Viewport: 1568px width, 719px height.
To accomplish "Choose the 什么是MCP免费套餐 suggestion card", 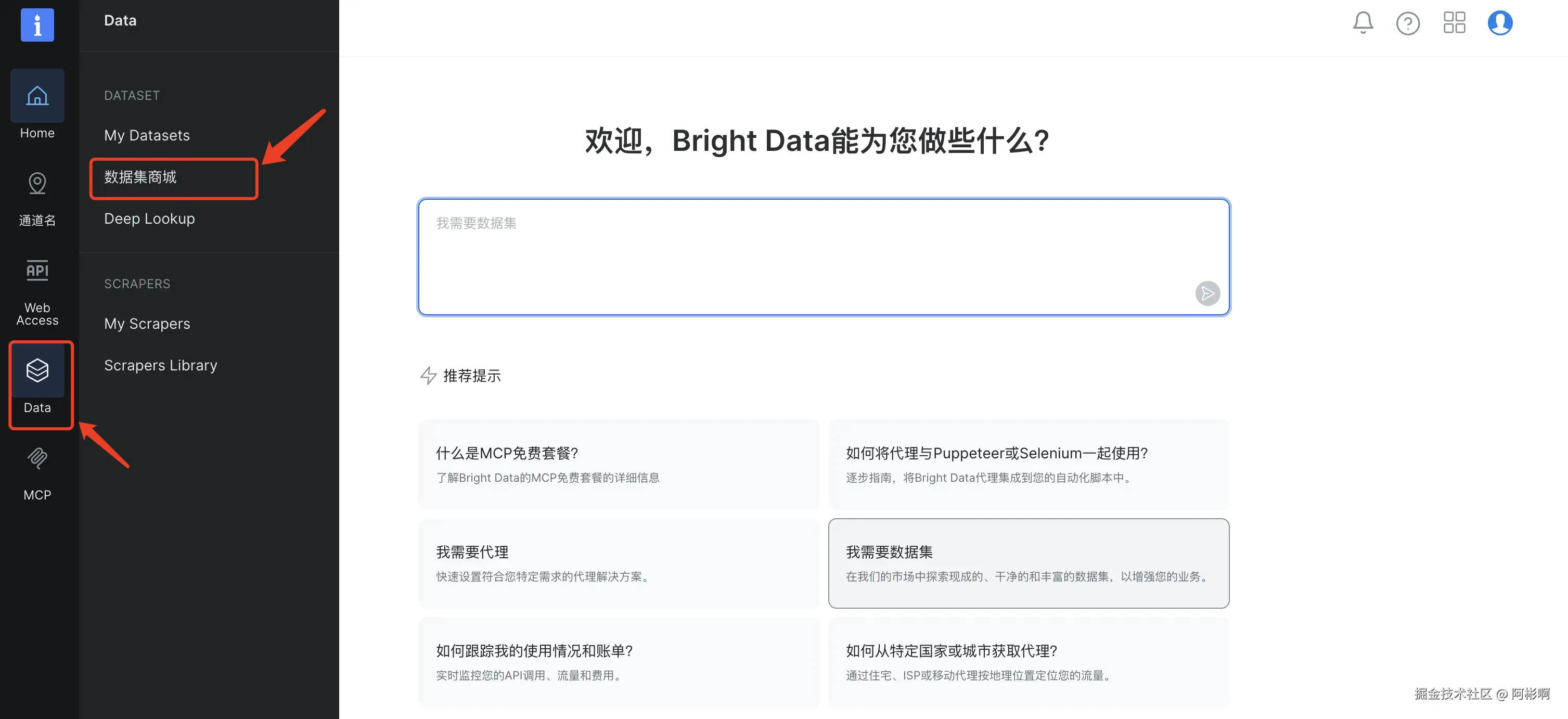I will click(618, 464).
